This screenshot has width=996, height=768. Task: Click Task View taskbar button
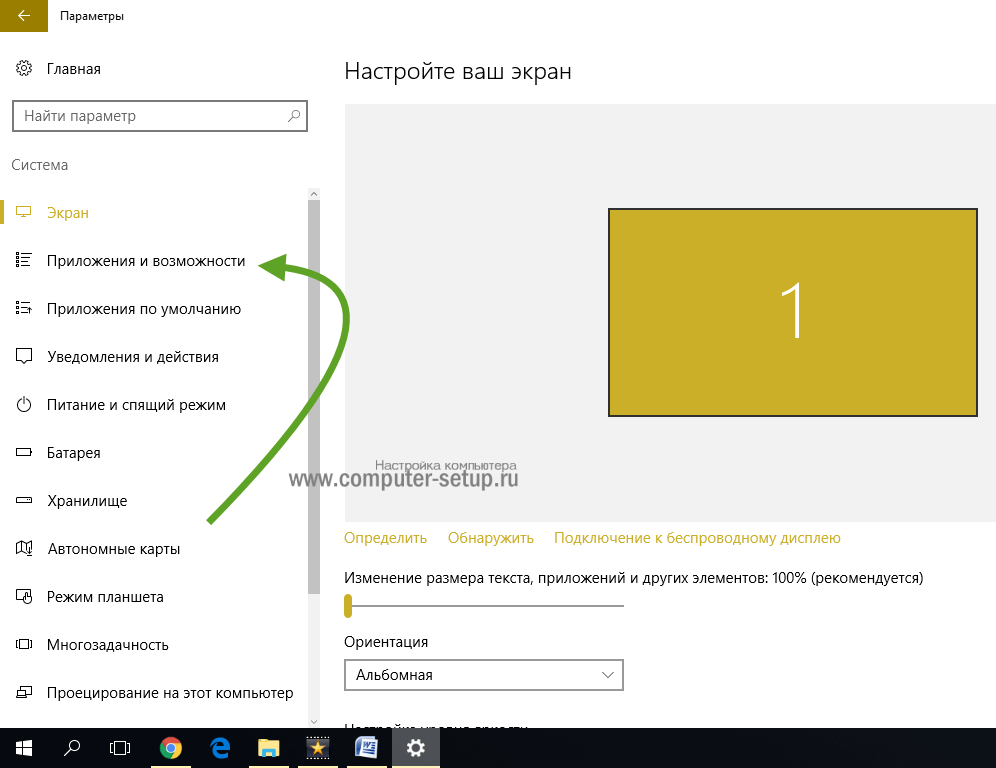tap(121, 748)
